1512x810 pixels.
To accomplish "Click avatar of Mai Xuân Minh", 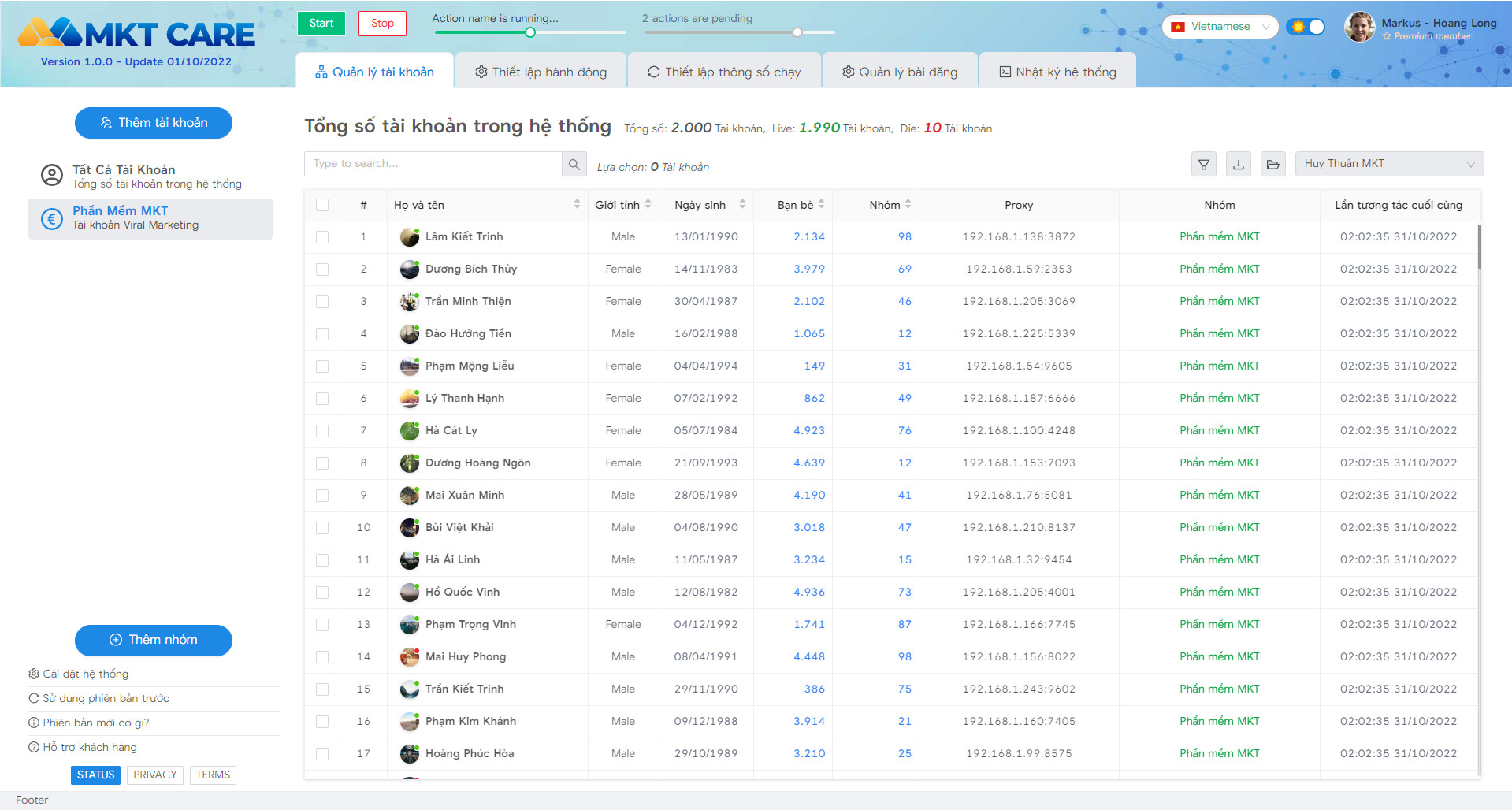I will coord(410,495).
